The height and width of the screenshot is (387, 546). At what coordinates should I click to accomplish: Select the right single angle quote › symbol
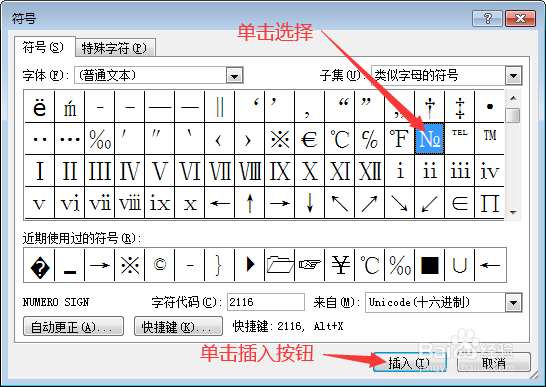coord(249,139)
